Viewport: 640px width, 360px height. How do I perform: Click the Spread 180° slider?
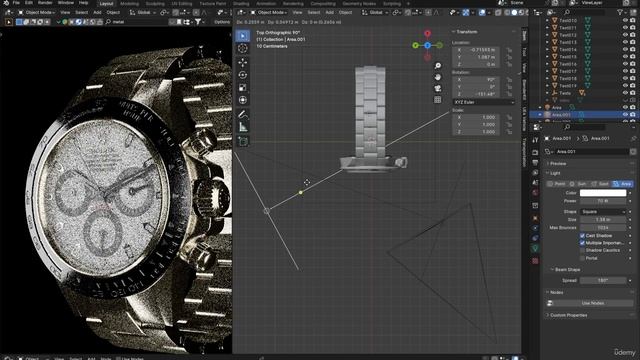[603, 280]
